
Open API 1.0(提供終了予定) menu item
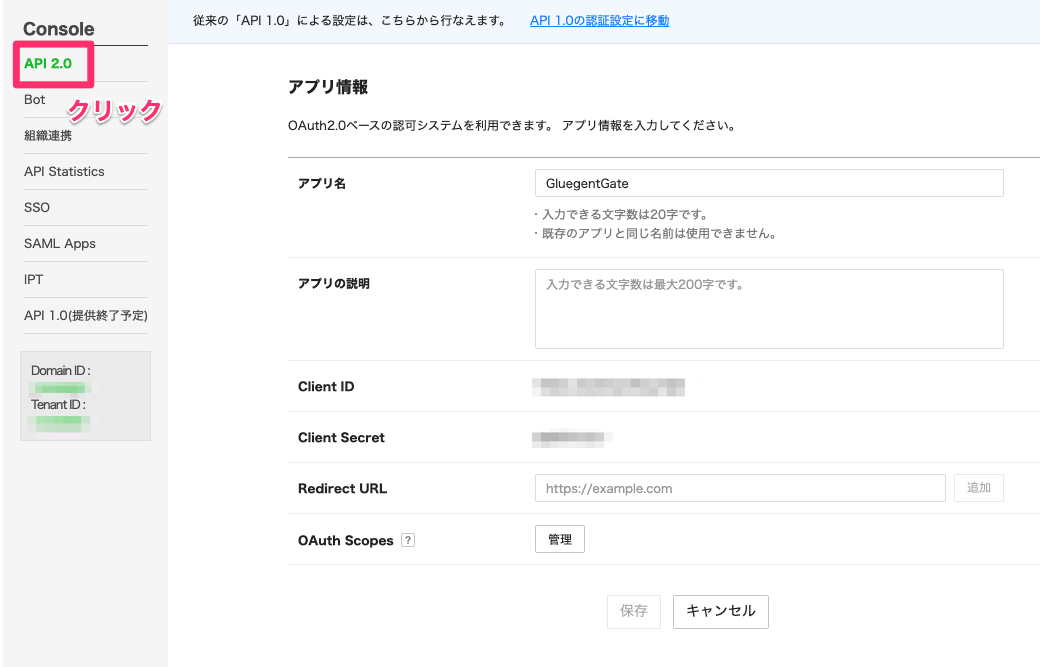pos(86,316)
